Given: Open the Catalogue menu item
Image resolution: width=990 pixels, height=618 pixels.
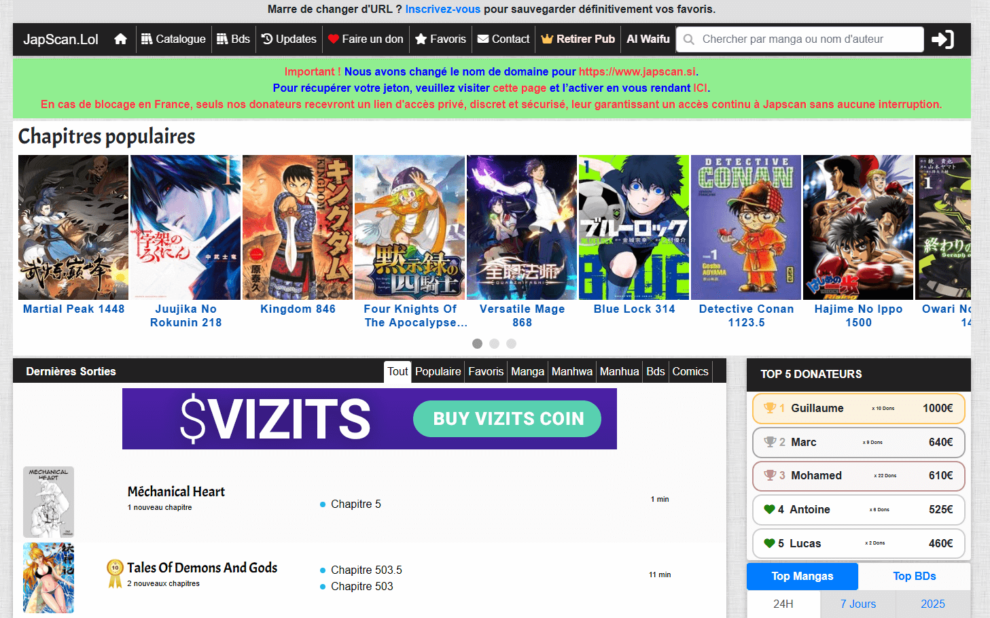Looking at the screenshot, I should coord(173,39).
